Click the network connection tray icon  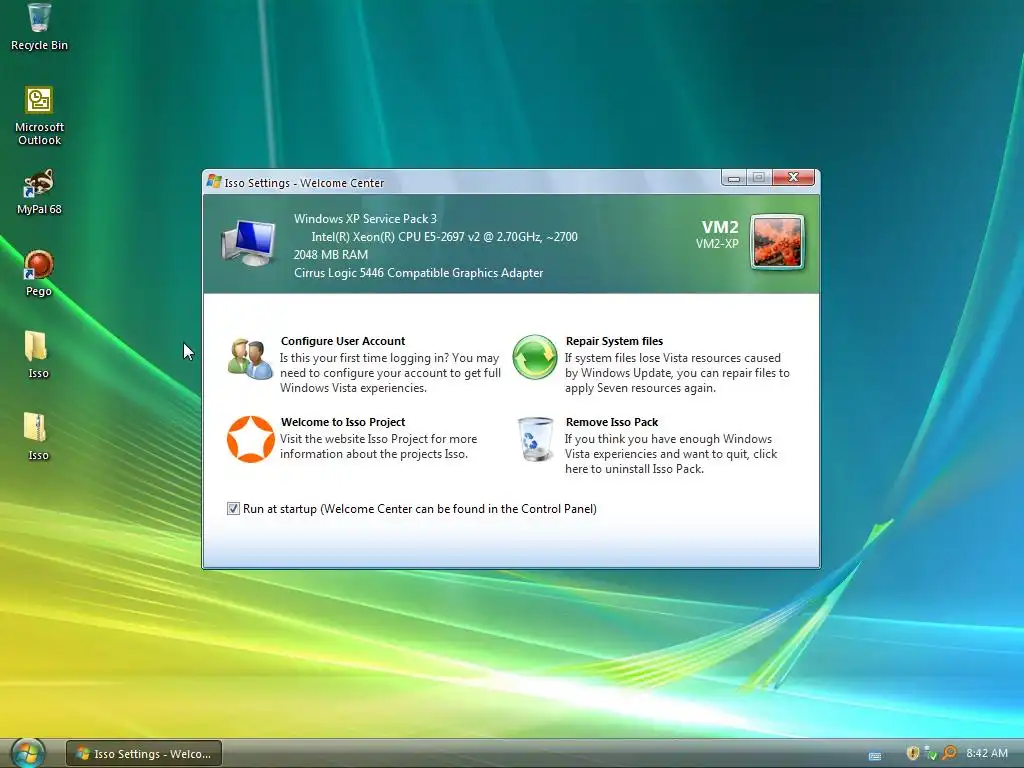coord(931,753)
